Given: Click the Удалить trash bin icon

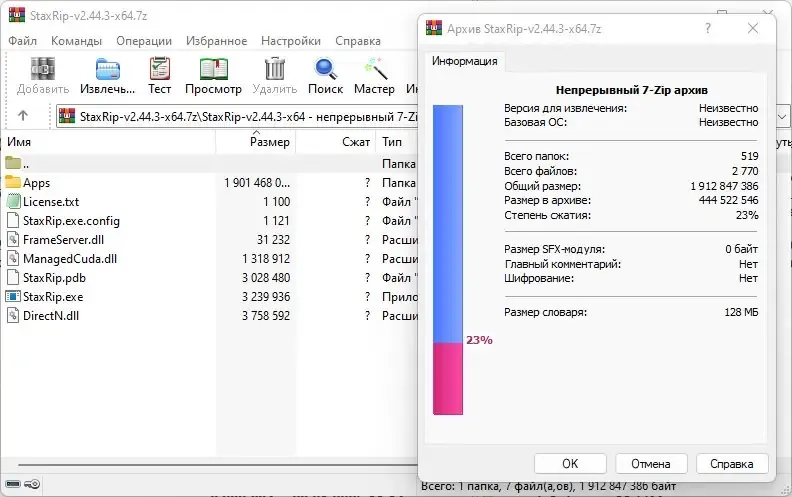Looking at the screenshot, I should coord(275,69).
